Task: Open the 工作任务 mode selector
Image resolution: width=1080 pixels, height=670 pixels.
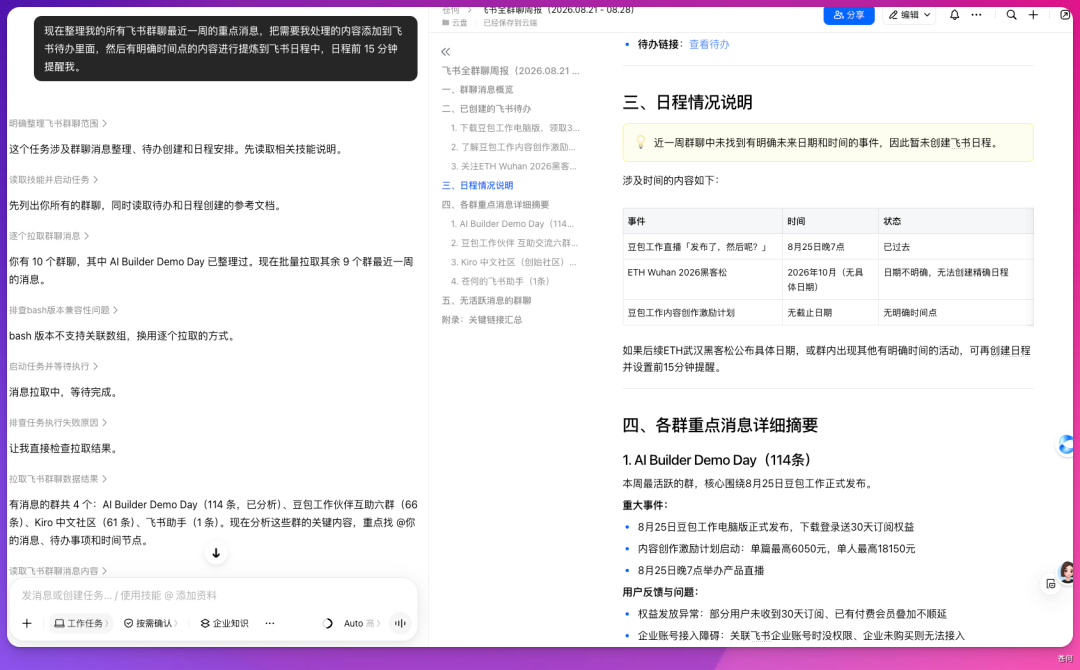Action: 81,623
